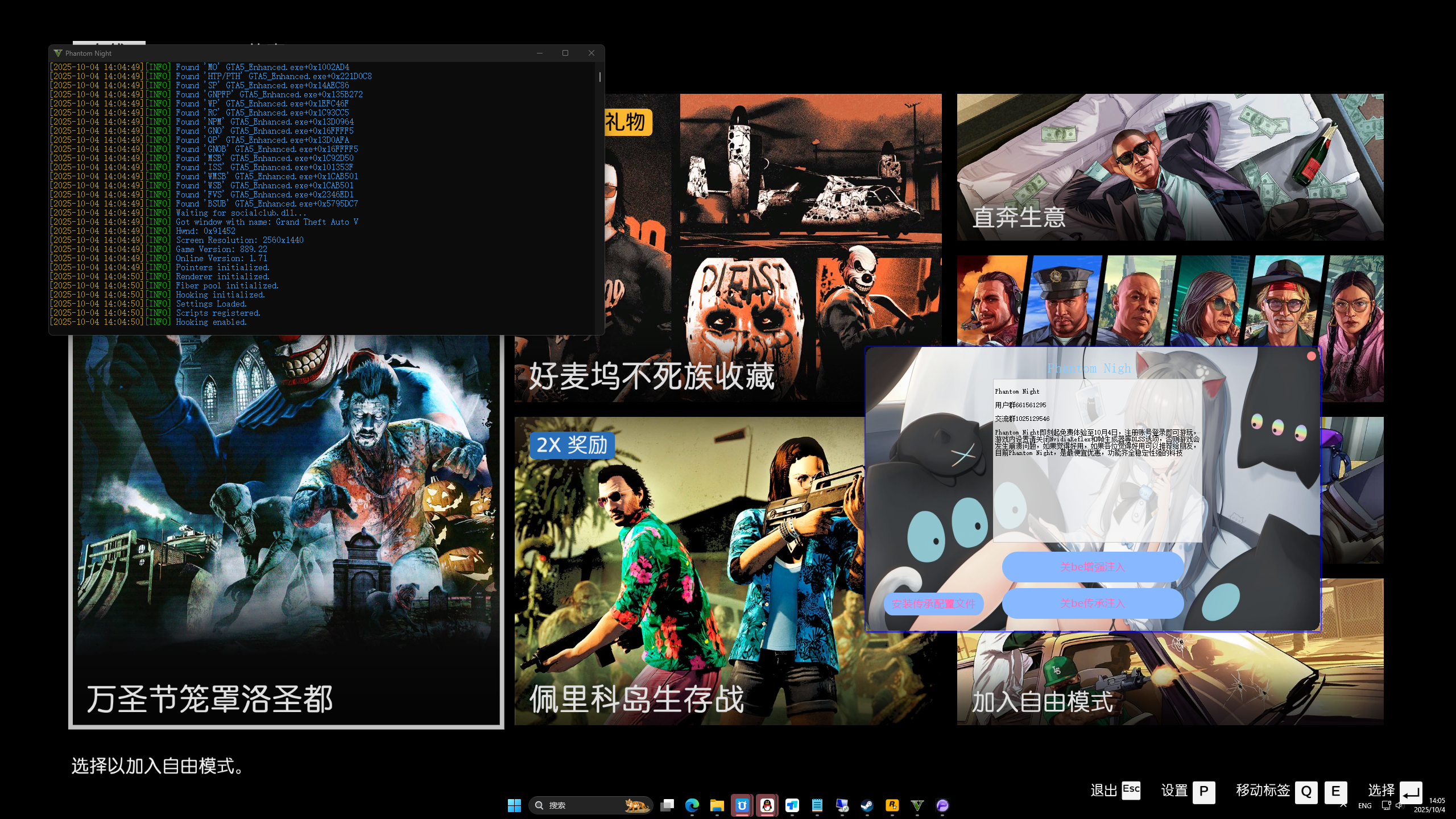Open the QQ penguin taskbar app
The height and width of the screenshot is (819, 1456).
point(767,805)
